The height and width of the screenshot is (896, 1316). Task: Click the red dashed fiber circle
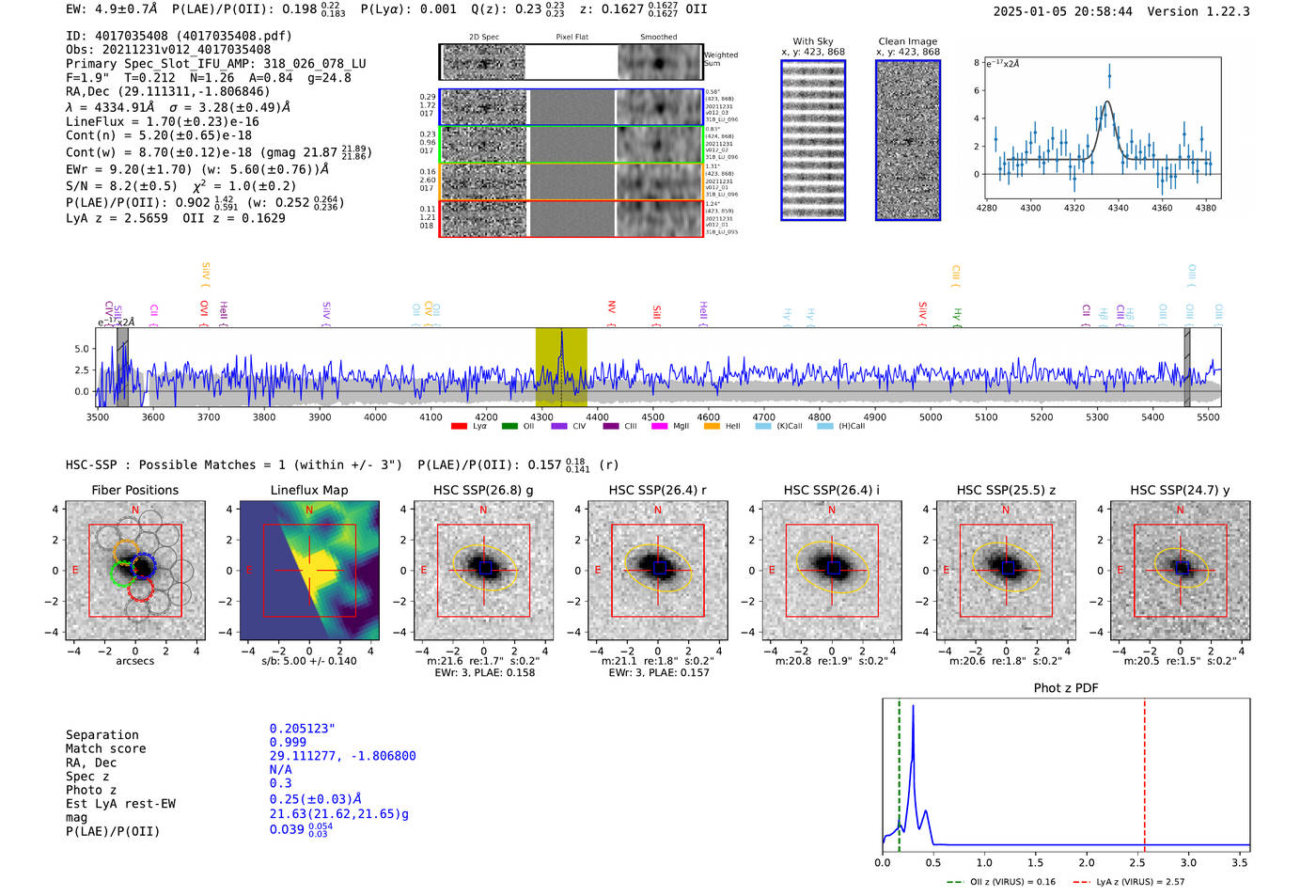tap(140, 589)
